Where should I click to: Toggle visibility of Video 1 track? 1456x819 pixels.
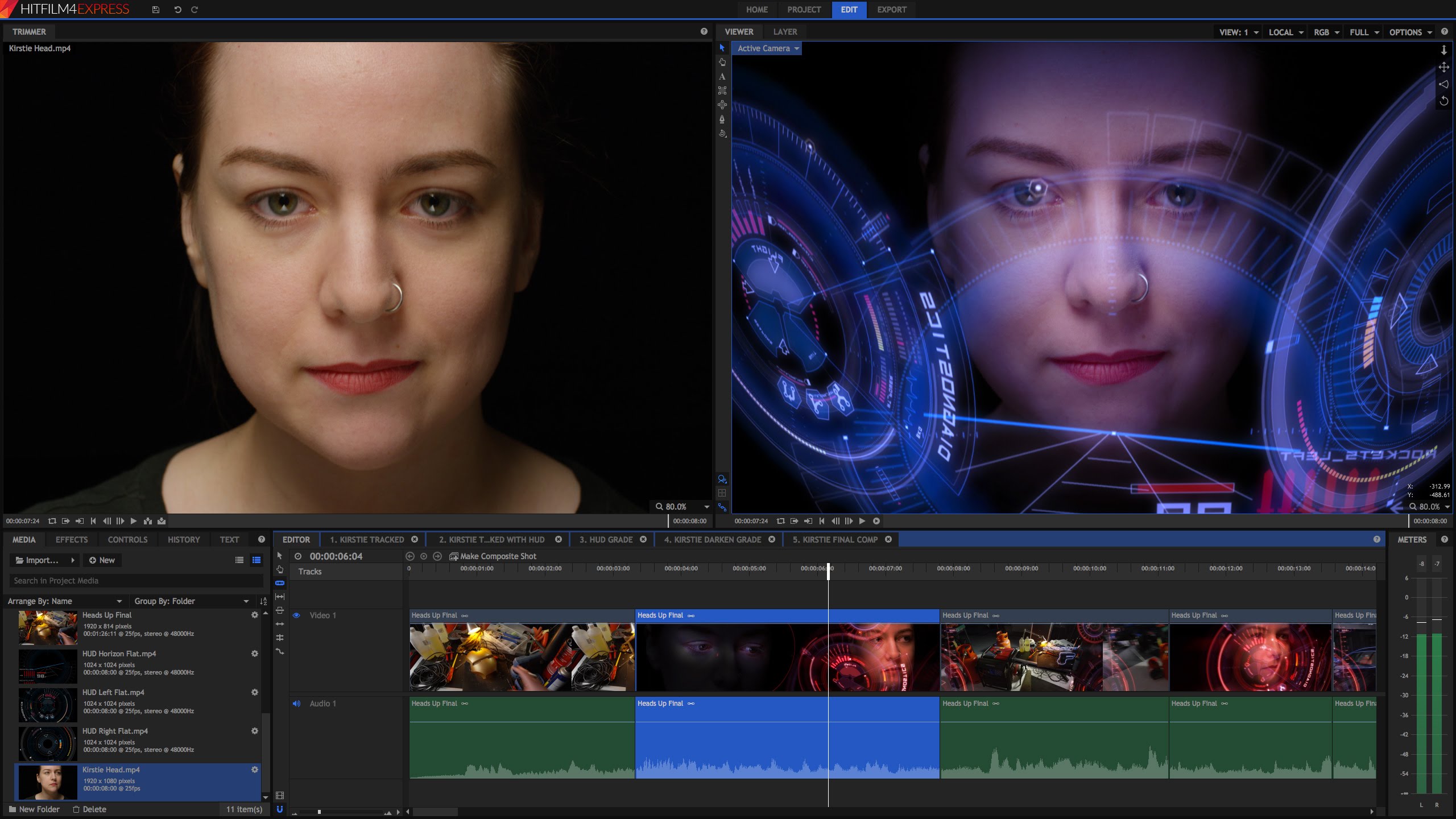click(296, 615)
